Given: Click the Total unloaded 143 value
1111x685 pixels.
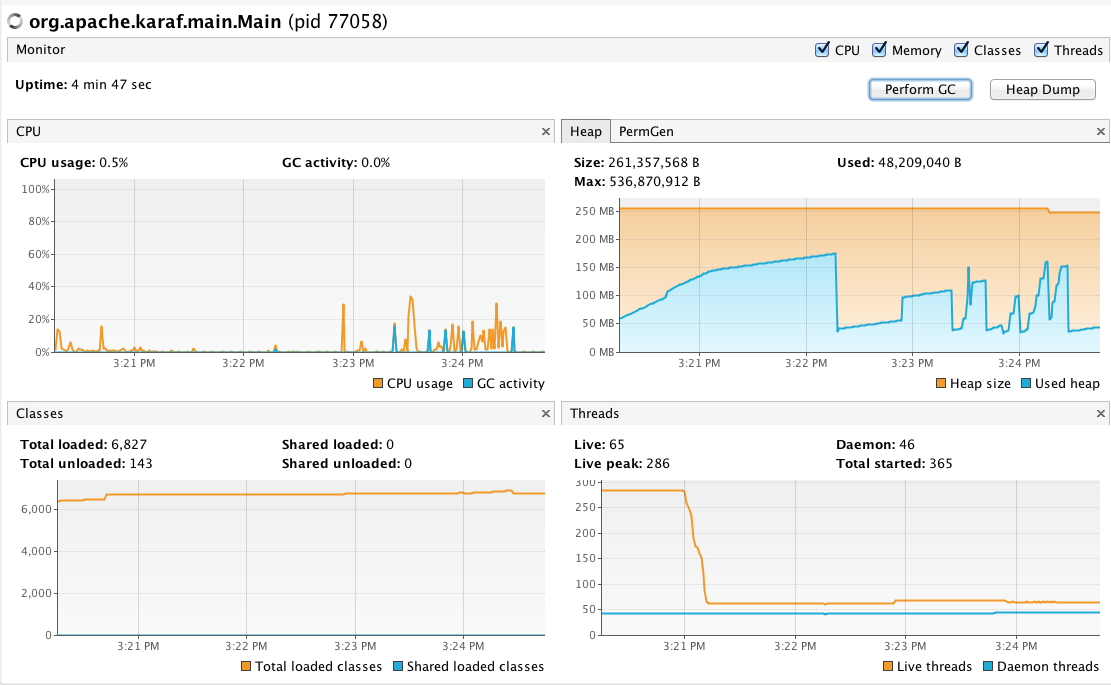Looking at the screenshot, I should coord(141,463).
